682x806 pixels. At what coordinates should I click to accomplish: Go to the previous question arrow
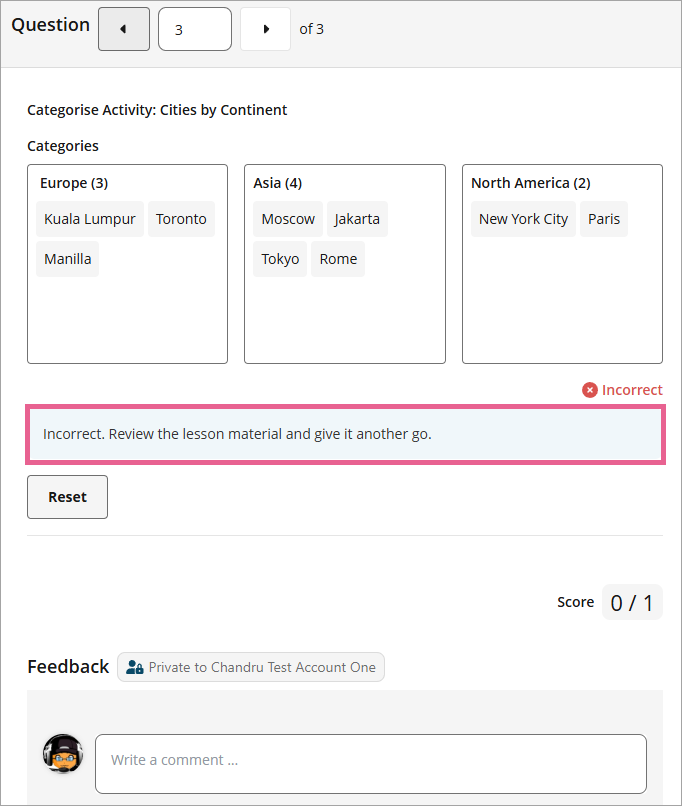click(x=124, y=29)
